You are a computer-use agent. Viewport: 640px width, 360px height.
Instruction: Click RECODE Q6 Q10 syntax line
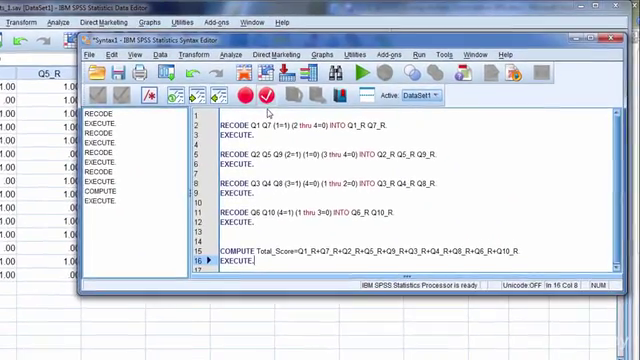click(307, 213)
